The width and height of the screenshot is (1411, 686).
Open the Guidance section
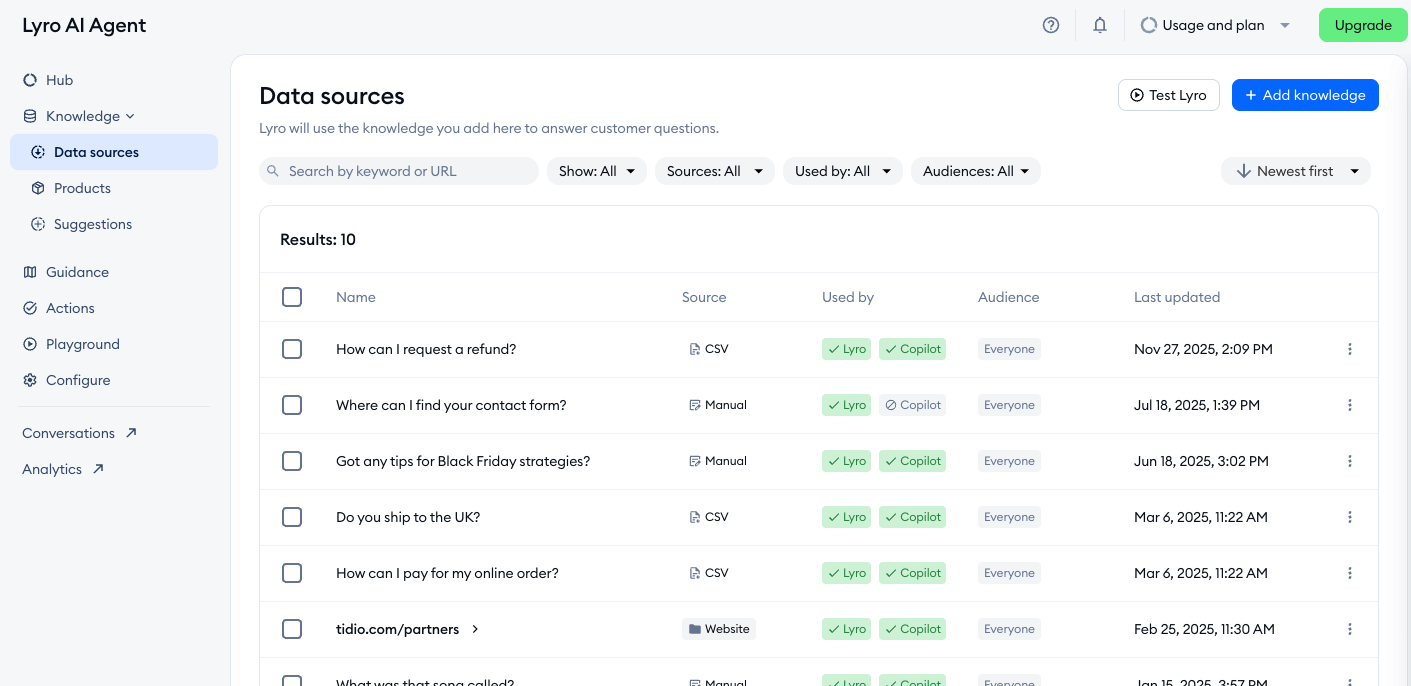tap(77, 272)
